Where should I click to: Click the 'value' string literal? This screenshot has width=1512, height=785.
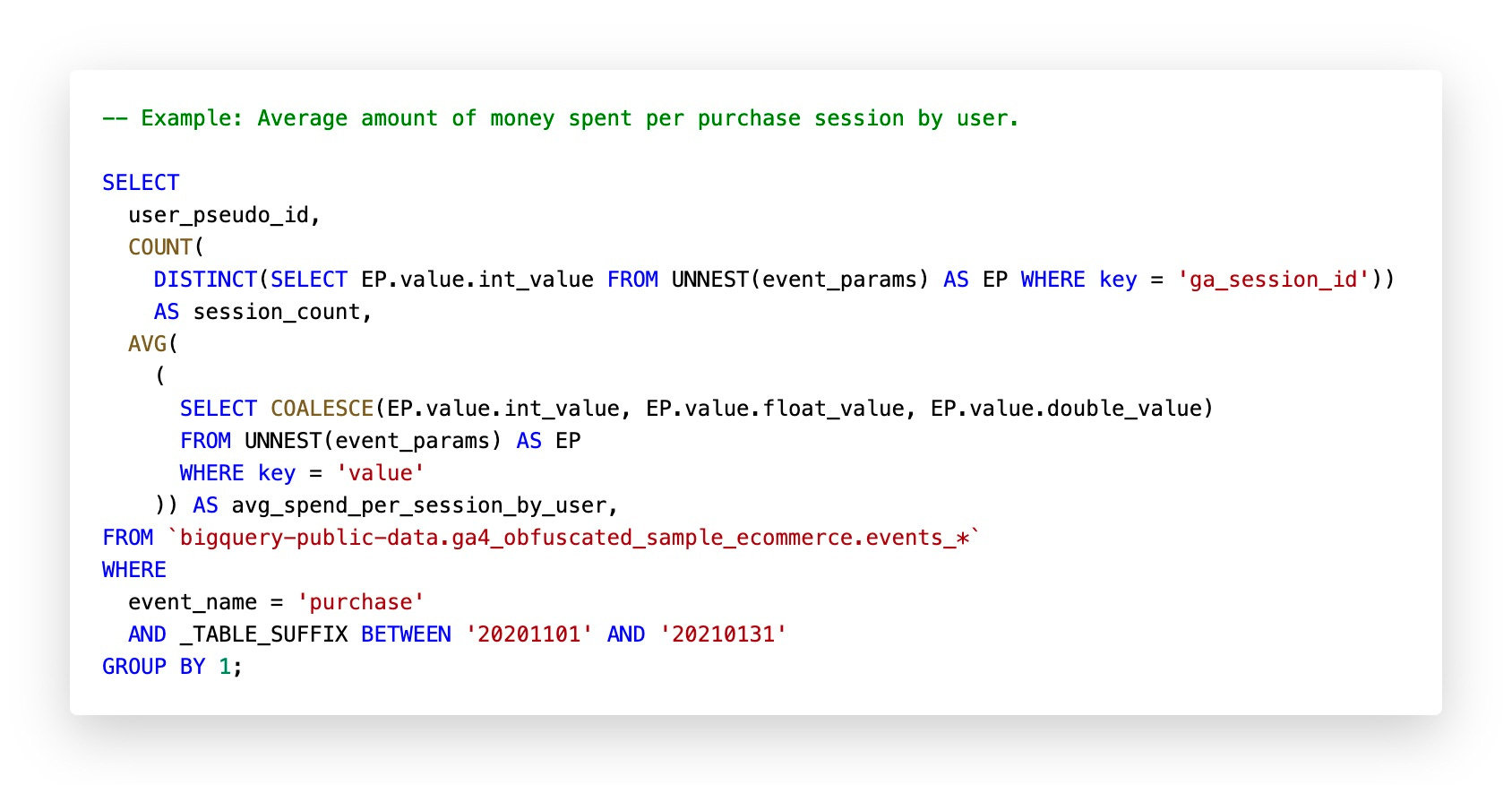tap(380, 473)
